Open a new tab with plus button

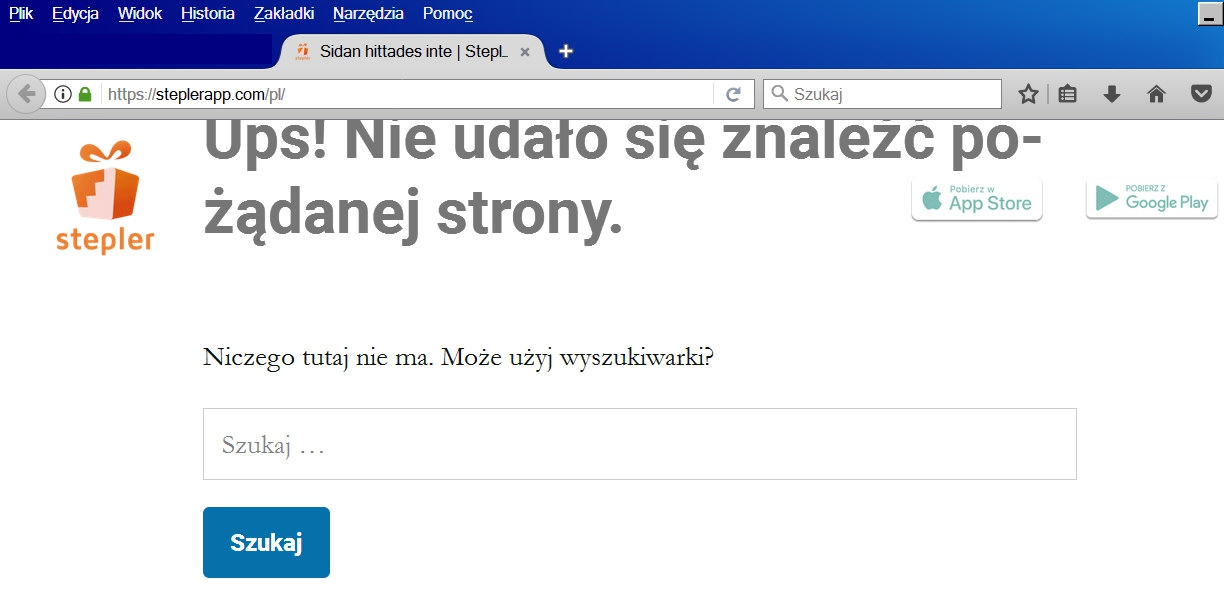point(566,51)
